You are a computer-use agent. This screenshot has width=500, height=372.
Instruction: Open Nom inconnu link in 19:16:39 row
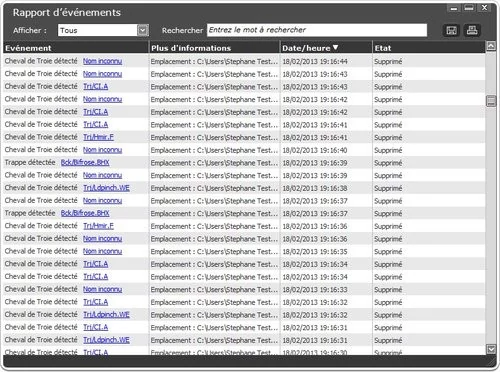click(102, 175)
